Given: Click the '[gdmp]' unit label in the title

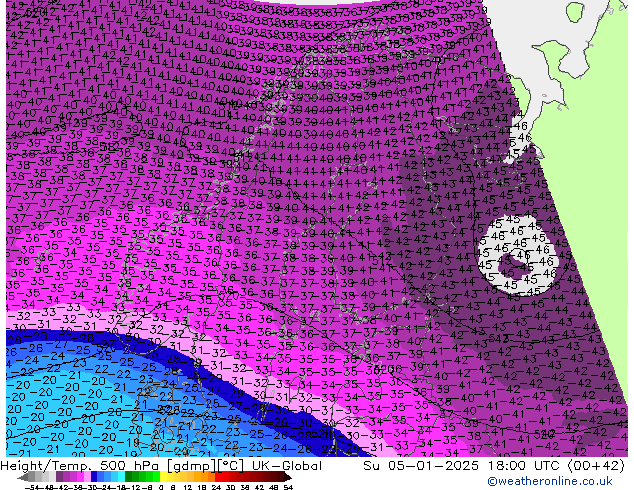Looking at the screenshot, I should (192, 466).
